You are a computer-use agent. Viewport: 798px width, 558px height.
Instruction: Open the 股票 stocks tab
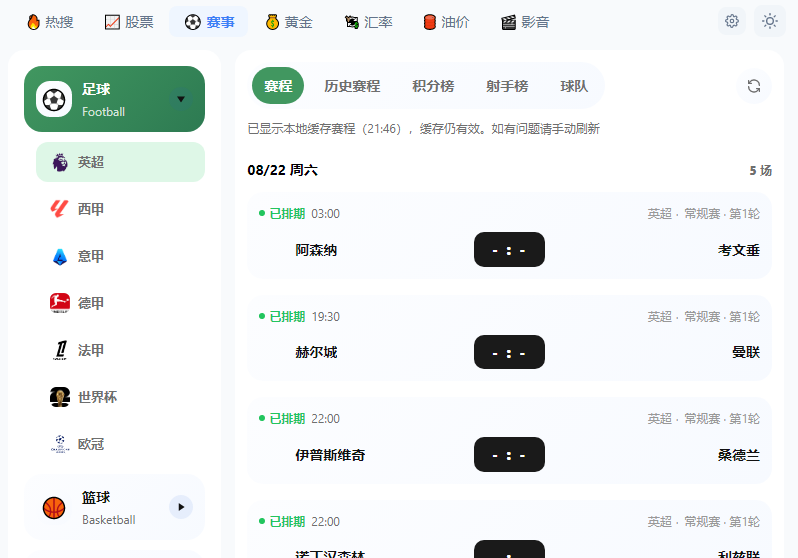click(x=129, y=22)
